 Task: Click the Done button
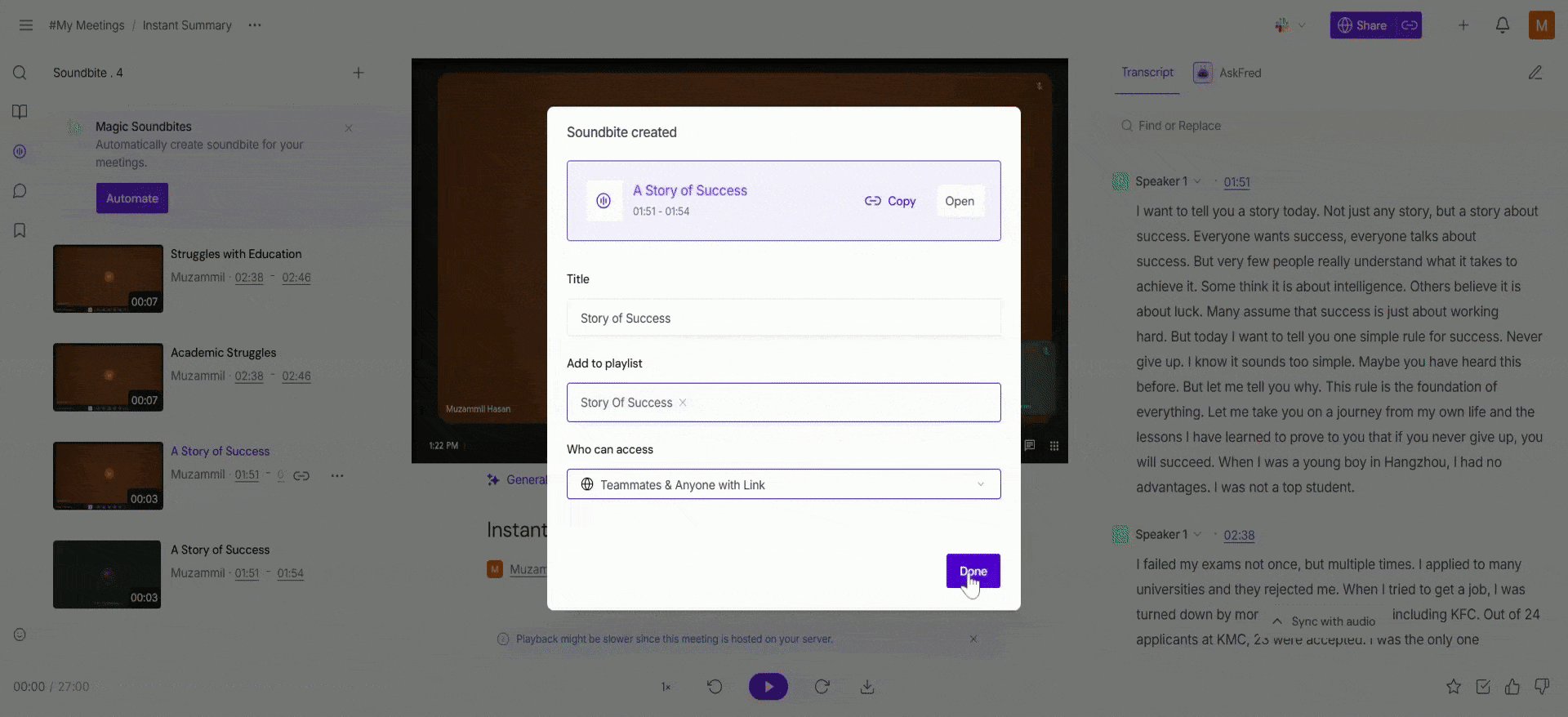click(x=973, y=571)
